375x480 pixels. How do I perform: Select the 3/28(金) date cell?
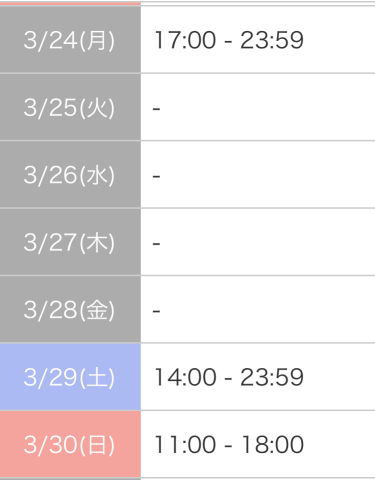click(70, 309)
